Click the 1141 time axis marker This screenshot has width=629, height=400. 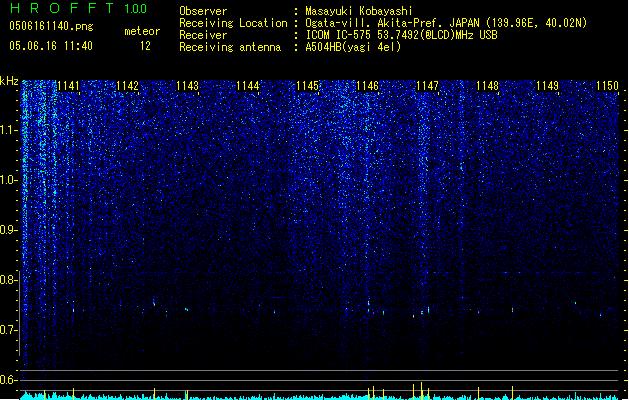68,86
